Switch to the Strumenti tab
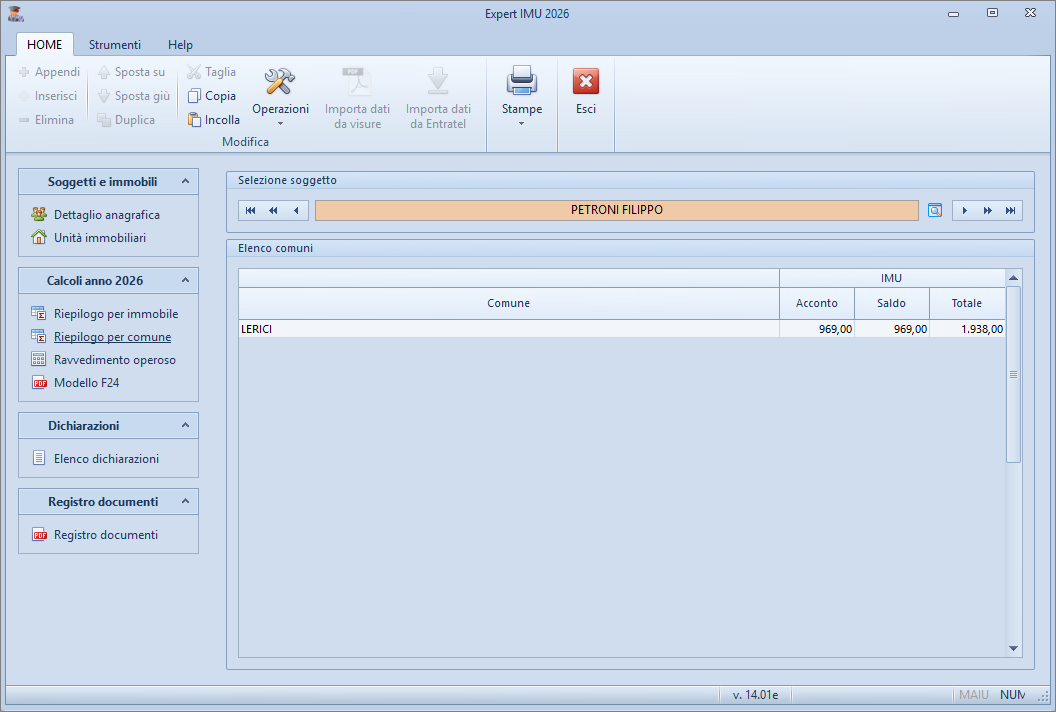The width and height of the screenshot is (1056, 712). click(x=114, y=45)
